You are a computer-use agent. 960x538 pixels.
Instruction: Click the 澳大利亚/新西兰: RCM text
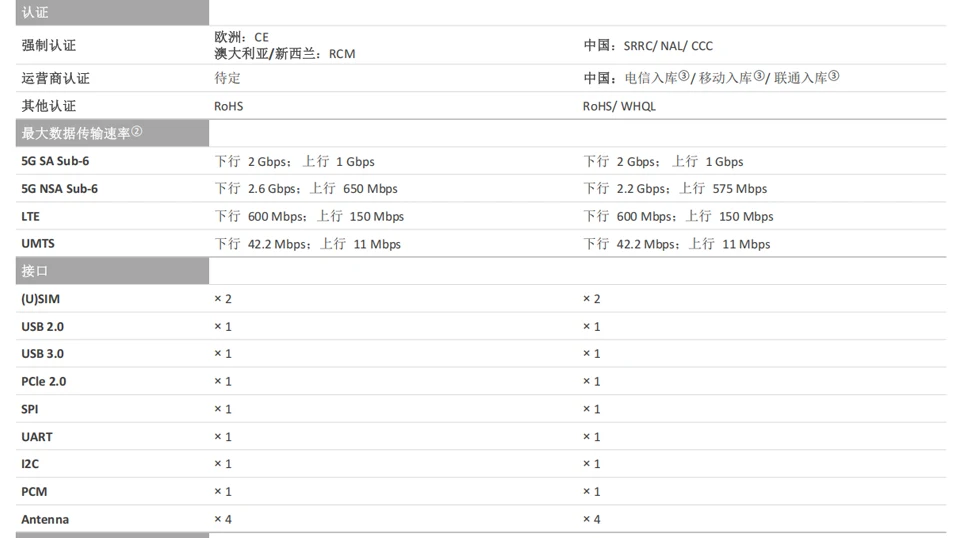285,54
